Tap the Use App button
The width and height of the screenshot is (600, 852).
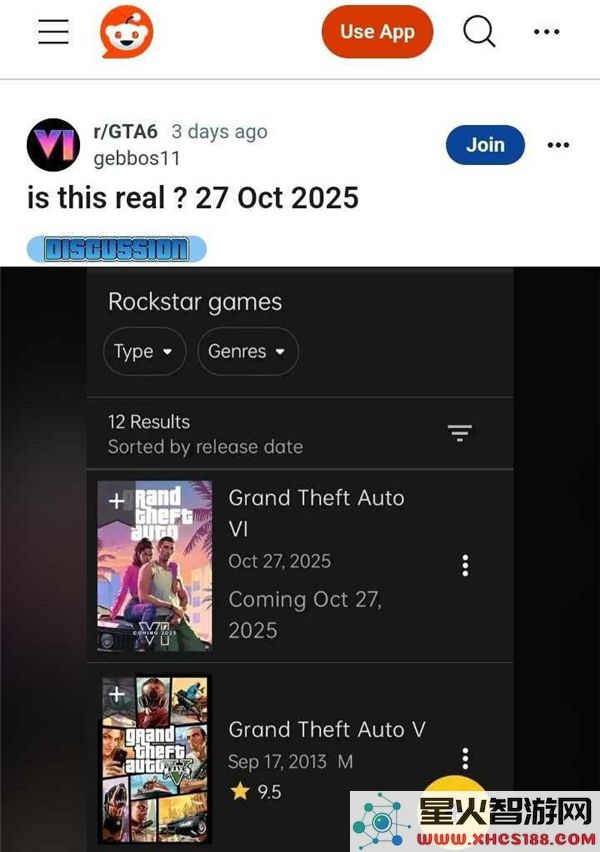[377, 32]
